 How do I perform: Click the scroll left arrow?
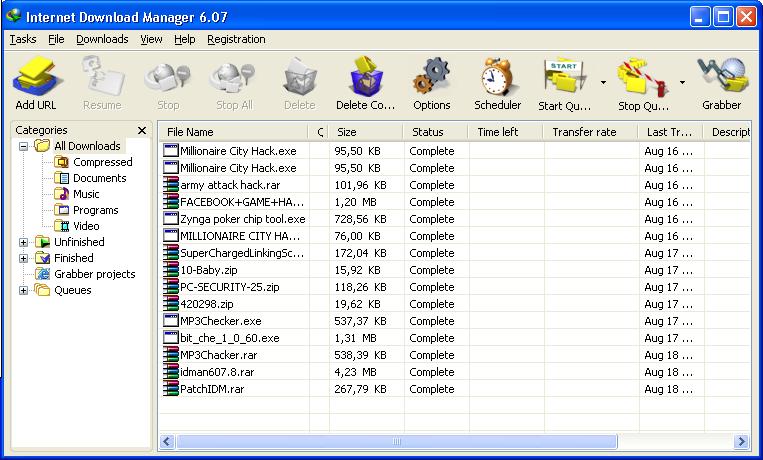pos(167,442)
